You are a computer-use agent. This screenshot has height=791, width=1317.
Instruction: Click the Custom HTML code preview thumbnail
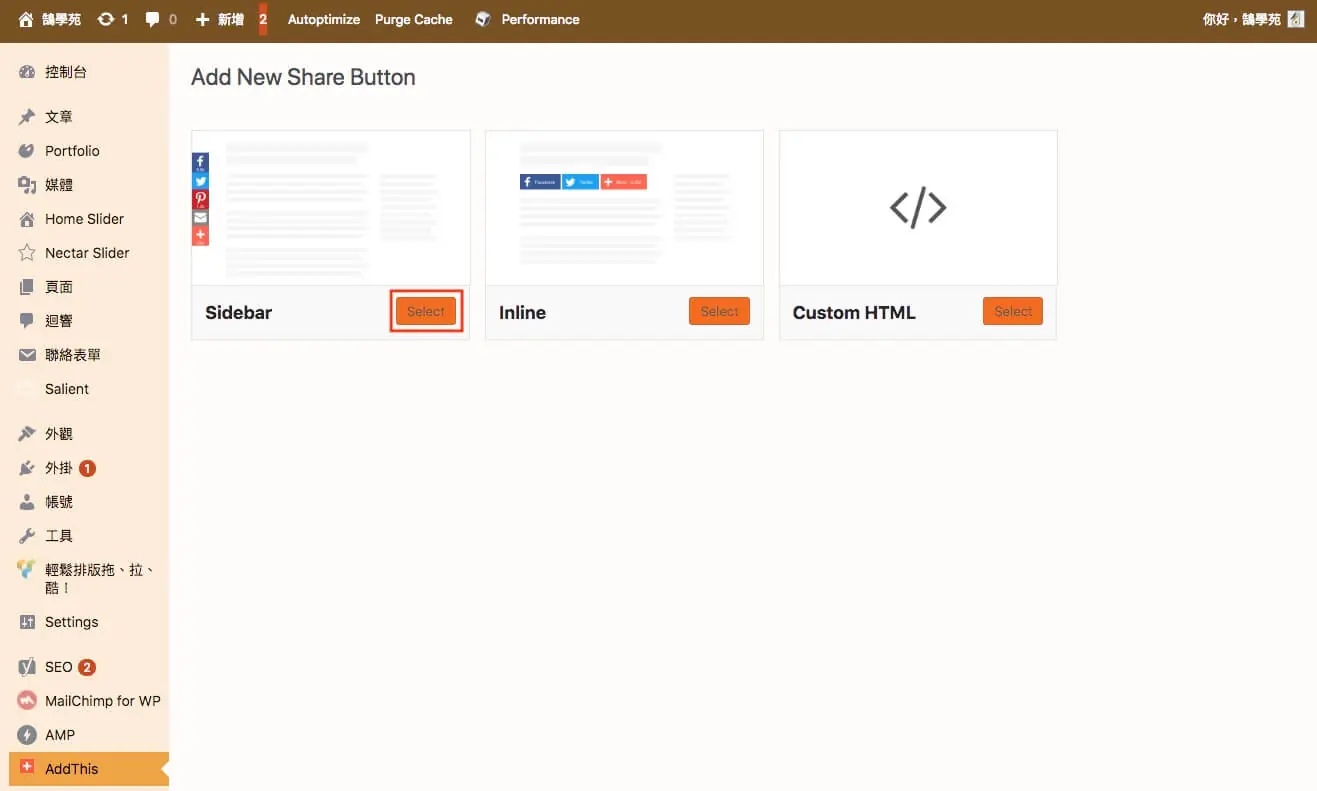tap(918, 208)
